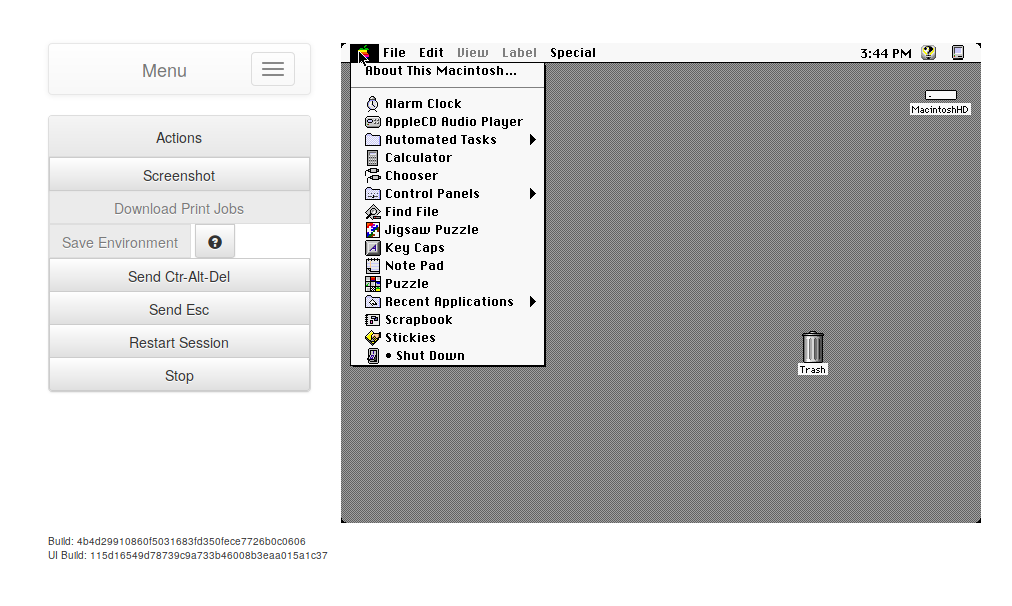The width and height of the screenshot is (1012, 606).
Task: Open the Find File icon
Action: point(372,212)
